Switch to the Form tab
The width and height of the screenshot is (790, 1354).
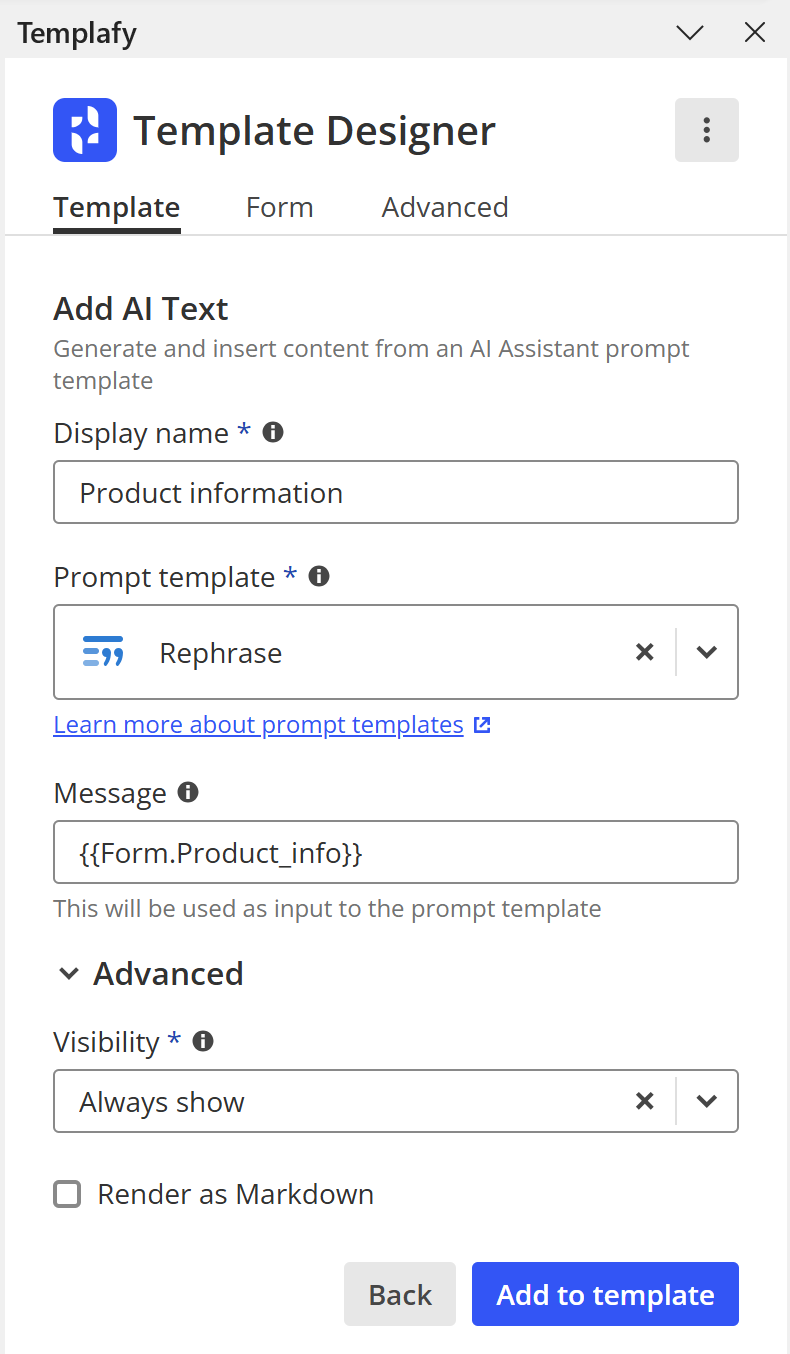click(x=280, y=207)
